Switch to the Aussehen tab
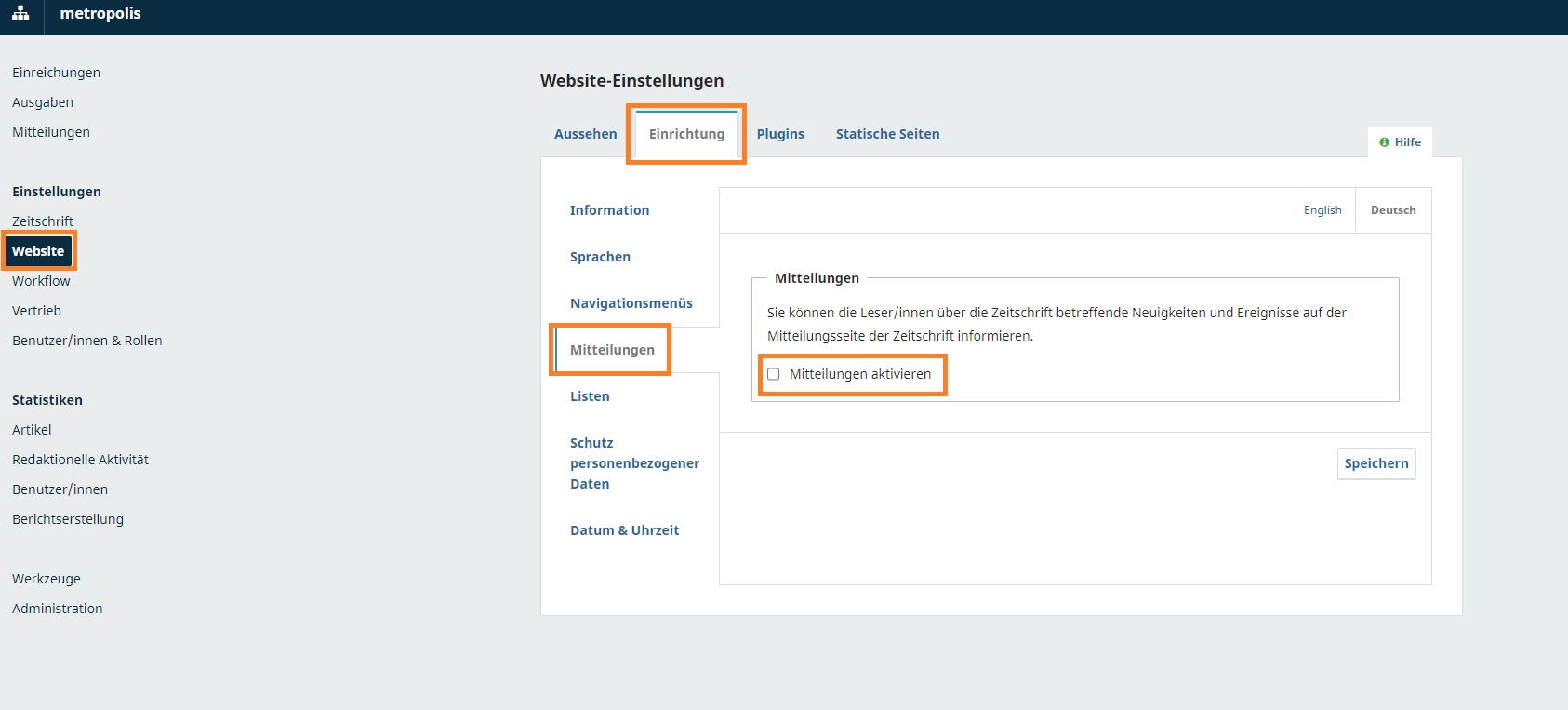The width and height of the screenshot is (1568, 710). pos(585,134)
